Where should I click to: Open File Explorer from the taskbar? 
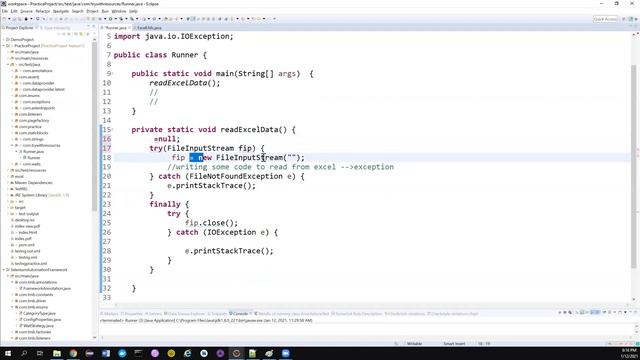pos(57,353)
